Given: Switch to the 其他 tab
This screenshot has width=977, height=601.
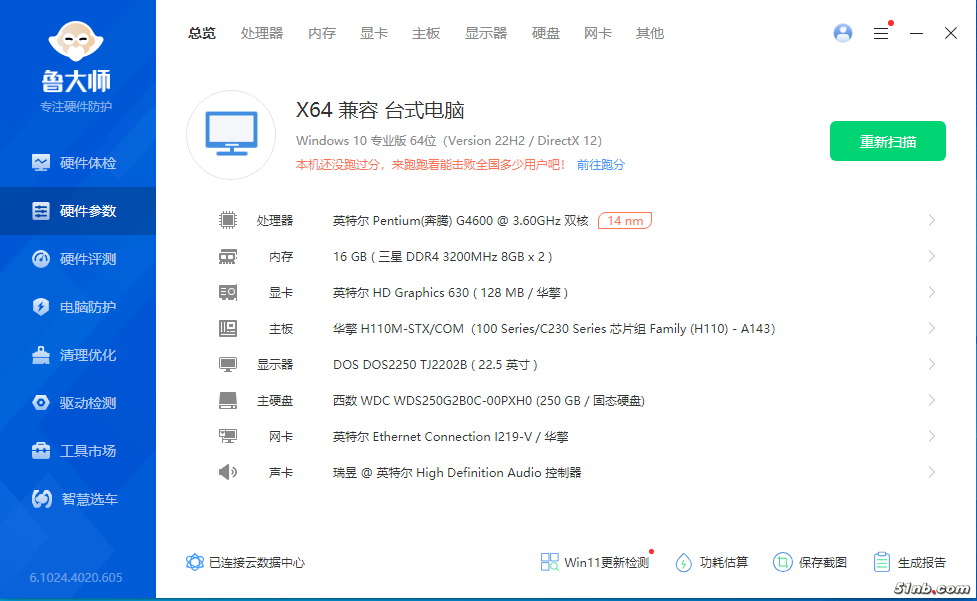Looking at the screenshot, I should [x=650, y=33].
